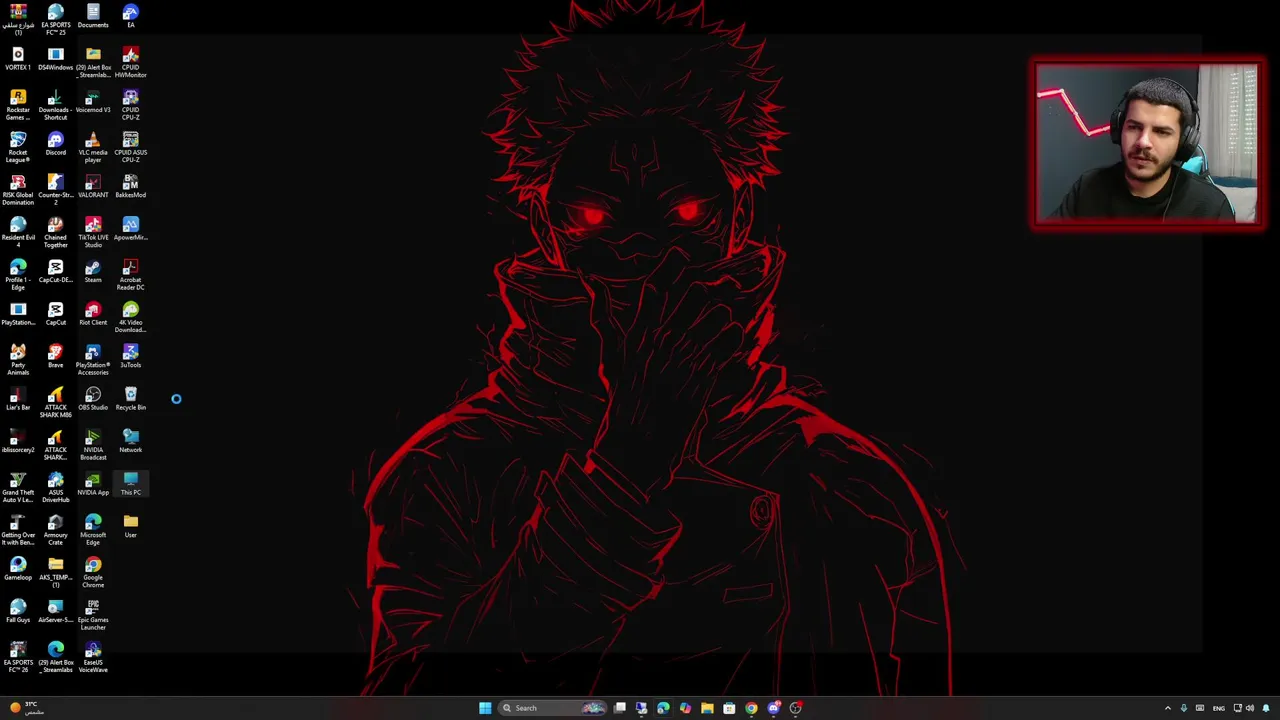Launch Acrobat Reader DC icon
The image size is (1280, 720).
[130, 275]
